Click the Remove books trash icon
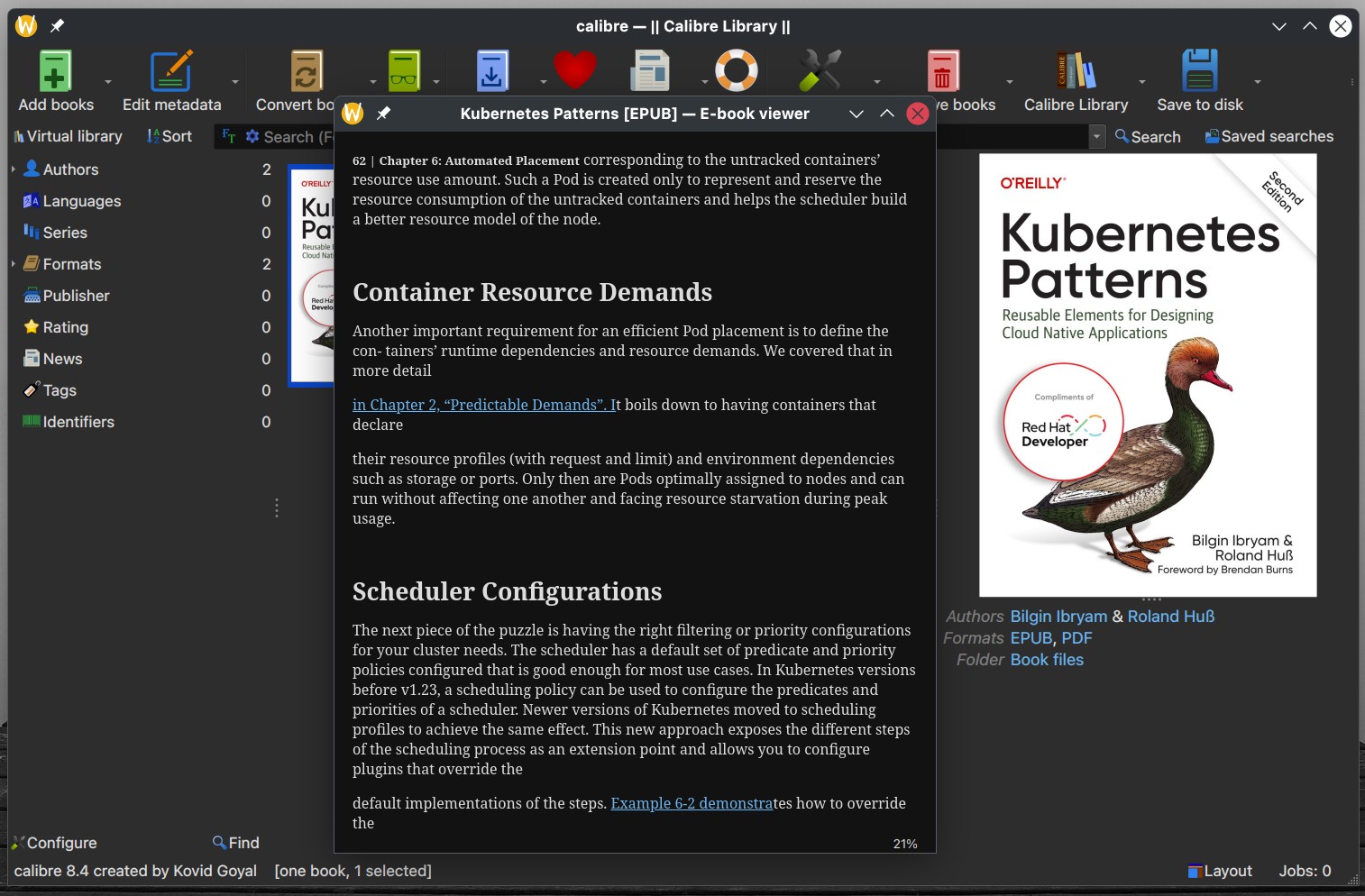This screenshot has width=1365, height=896. (x=942, y=71)
